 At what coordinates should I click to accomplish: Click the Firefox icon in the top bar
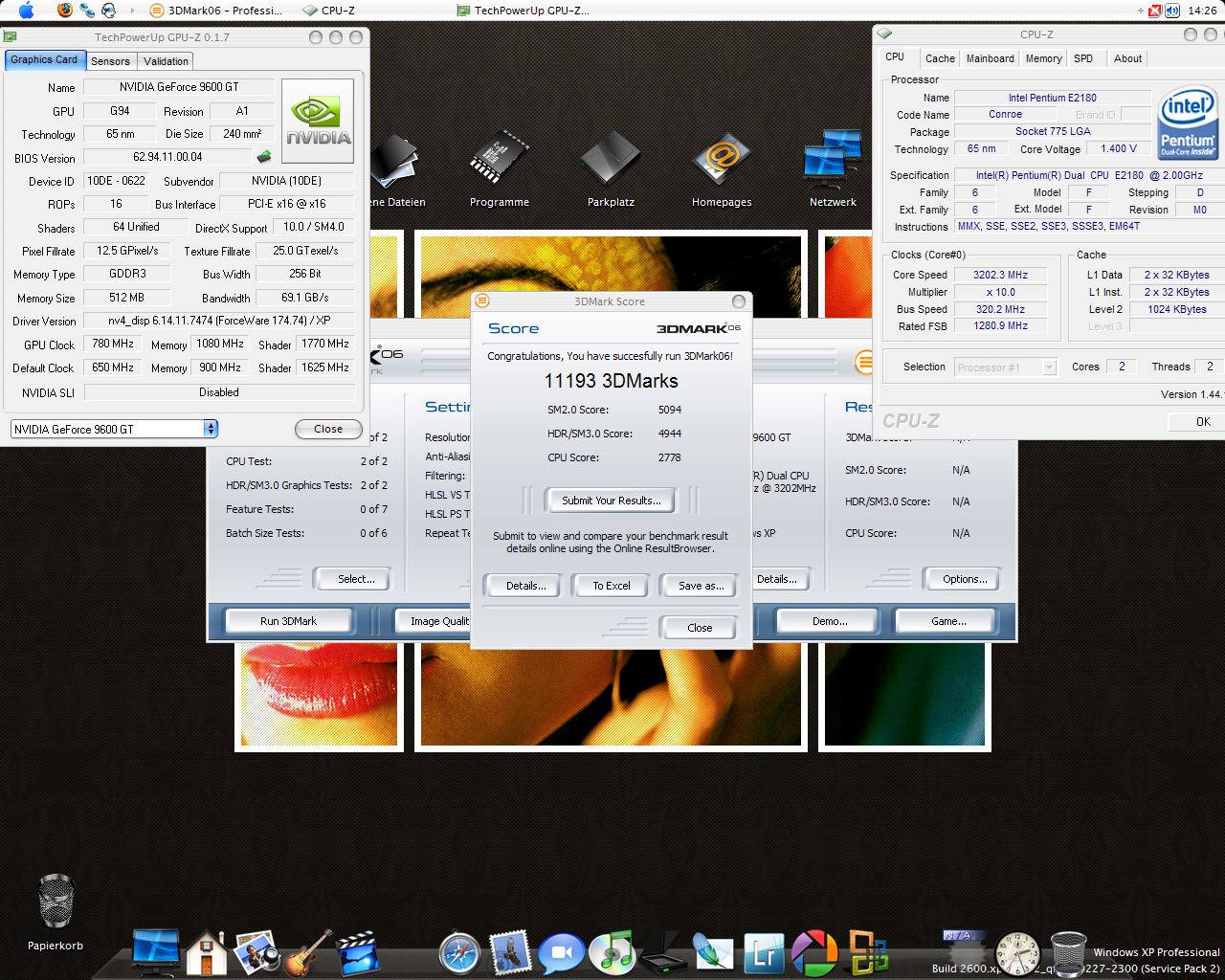pyautogui.click(x=64, y=11)
